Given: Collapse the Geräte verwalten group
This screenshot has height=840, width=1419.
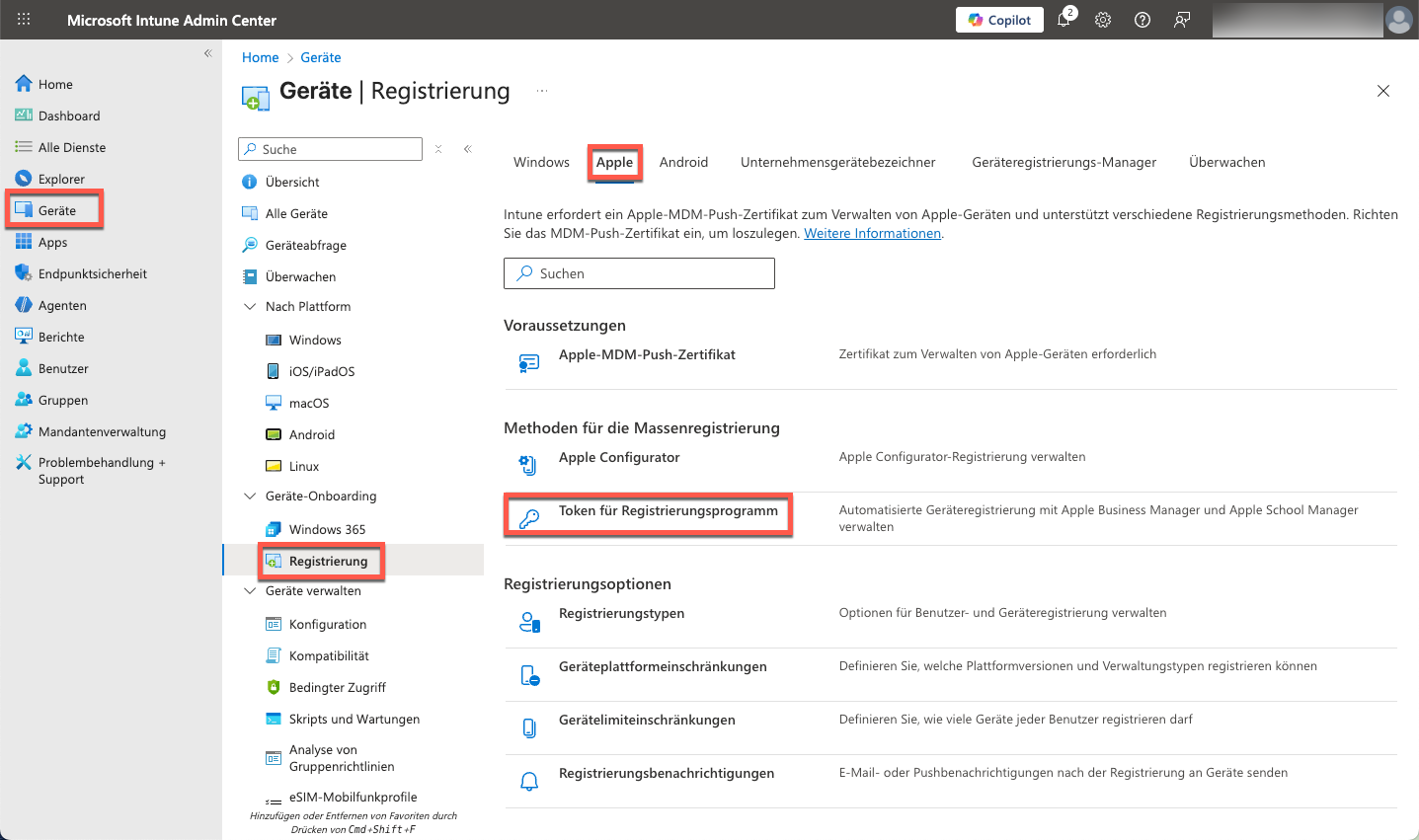Looking at the screenshot, I should tap(250, 591).
